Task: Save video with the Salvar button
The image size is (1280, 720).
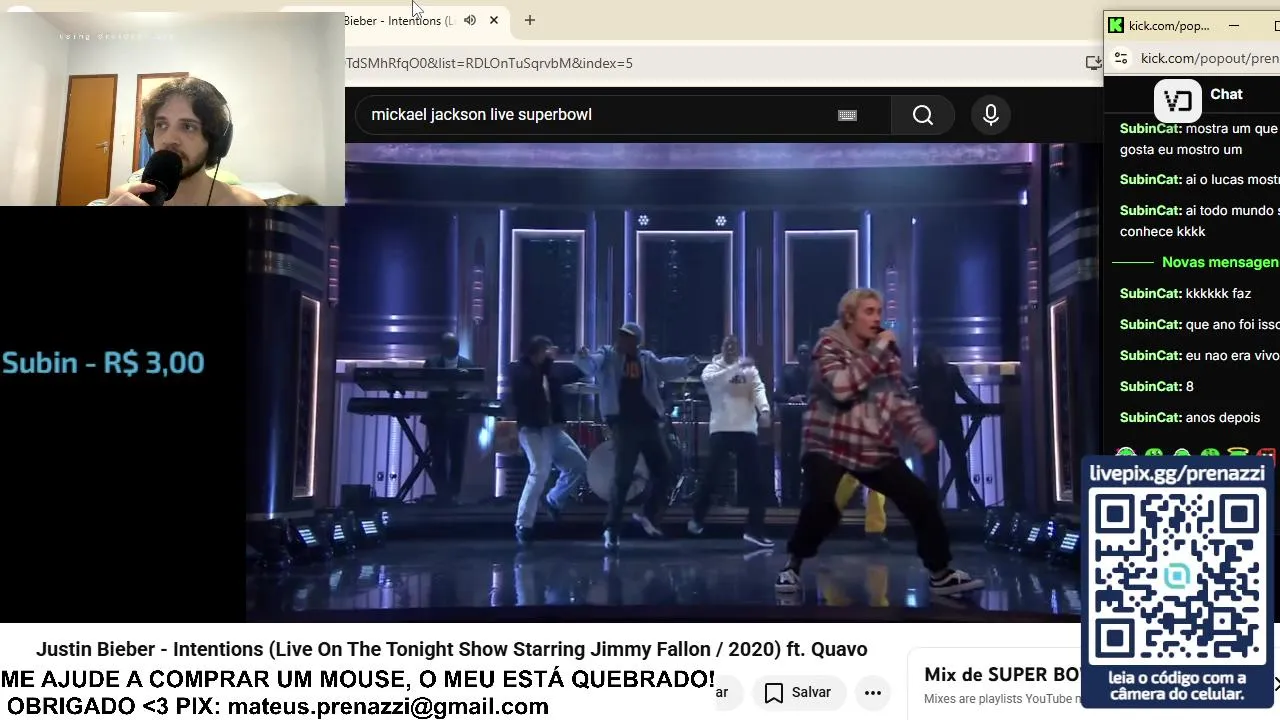Action: coord(798,692)
